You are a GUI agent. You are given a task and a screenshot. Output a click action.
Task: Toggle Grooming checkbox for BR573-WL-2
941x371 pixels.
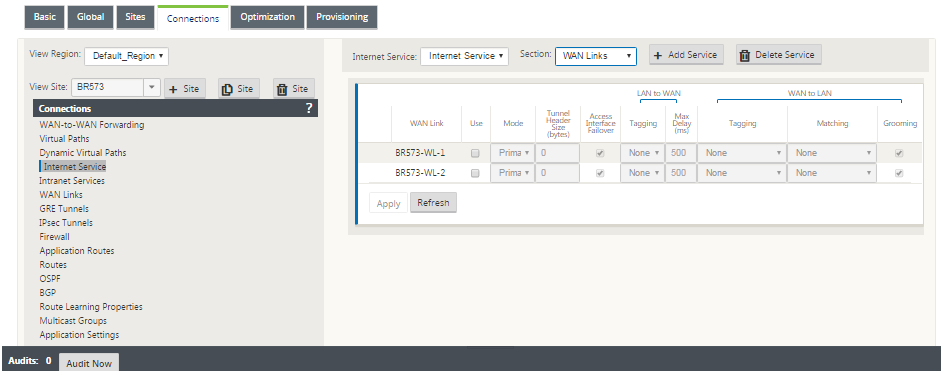[x=899, y=173]
